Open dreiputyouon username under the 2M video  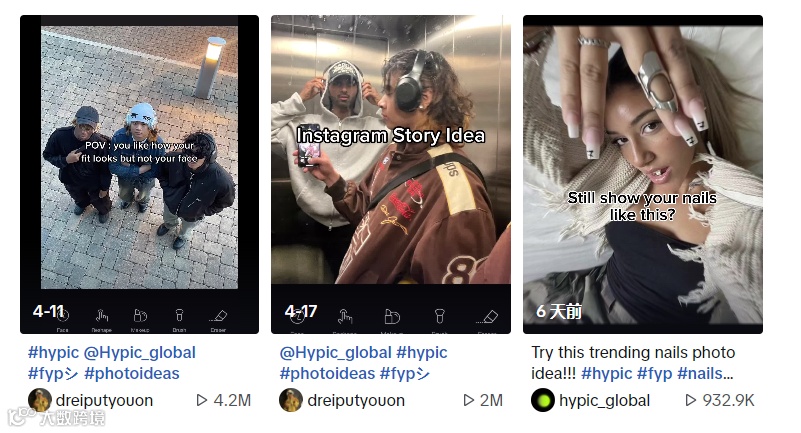pos(356,401)
